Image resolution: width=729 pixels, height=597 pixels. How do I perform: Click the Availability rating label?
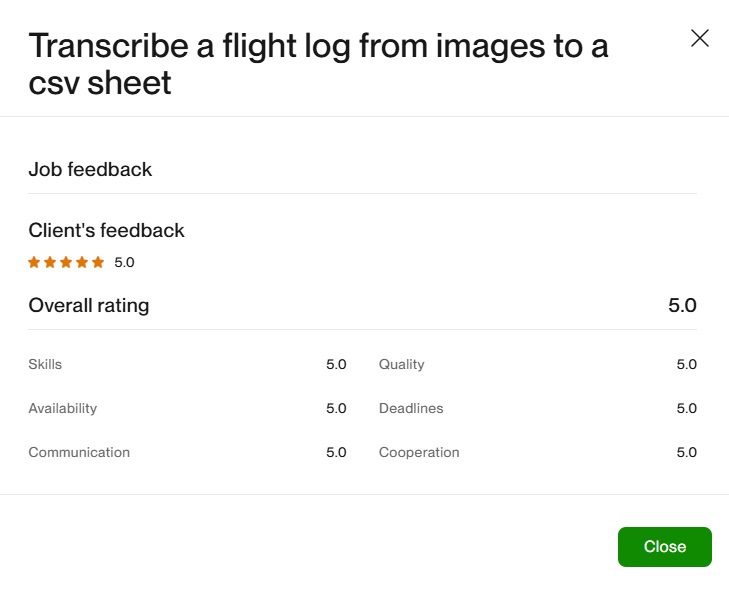point(62,408)
